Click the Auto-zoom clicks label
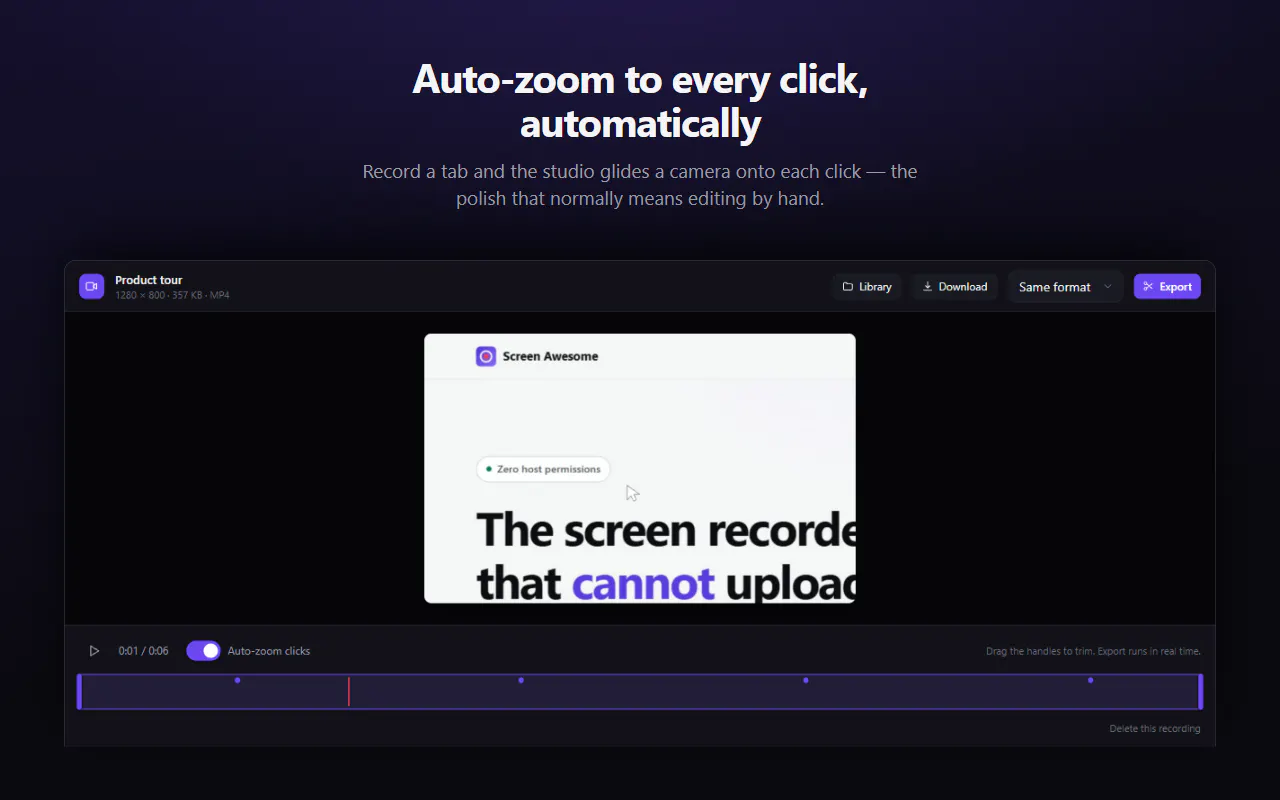This screenshot has width=1280, height=800. 269,651
